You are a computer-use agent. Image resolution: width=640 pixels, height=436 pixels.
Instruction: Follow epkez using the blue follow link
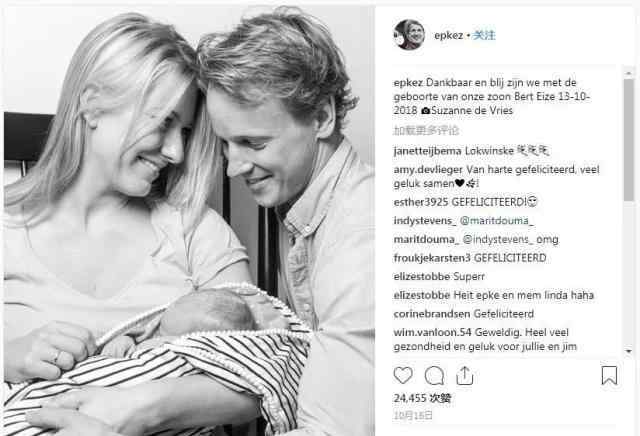click(484, 36)
